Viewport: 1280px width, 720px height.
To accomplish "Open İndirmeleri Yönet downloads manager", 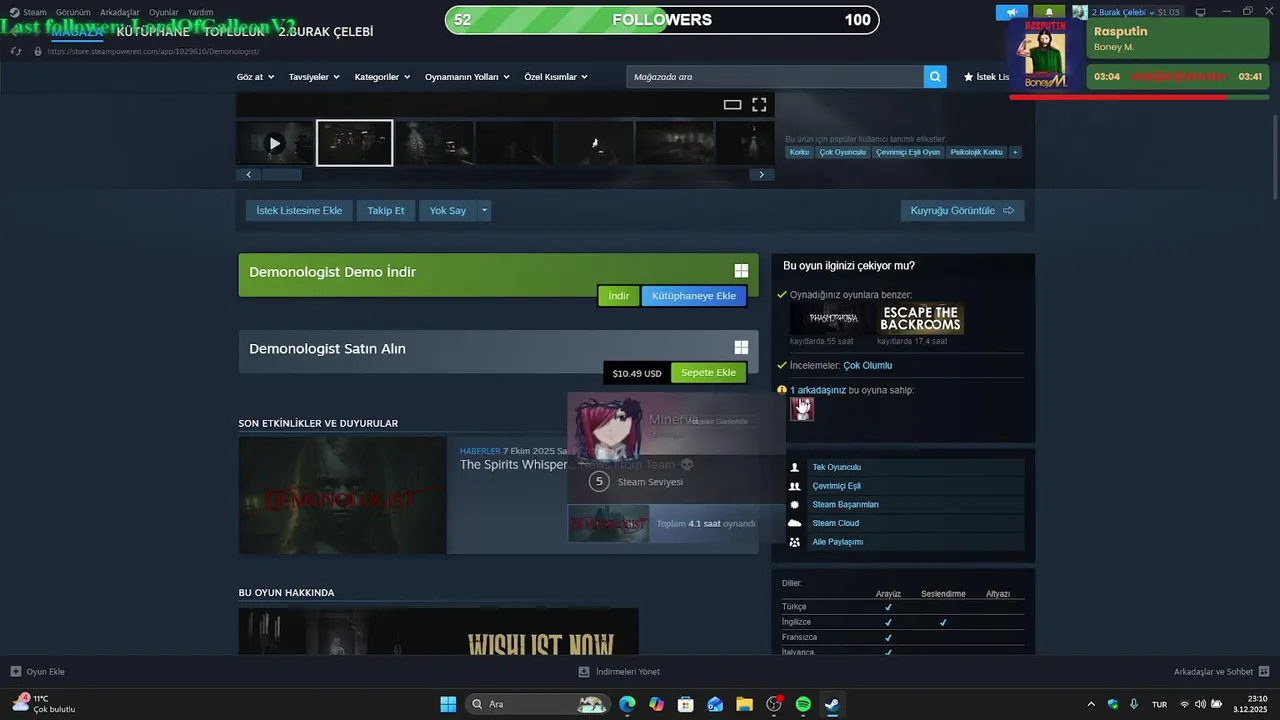I will click(x=620, y=672).
